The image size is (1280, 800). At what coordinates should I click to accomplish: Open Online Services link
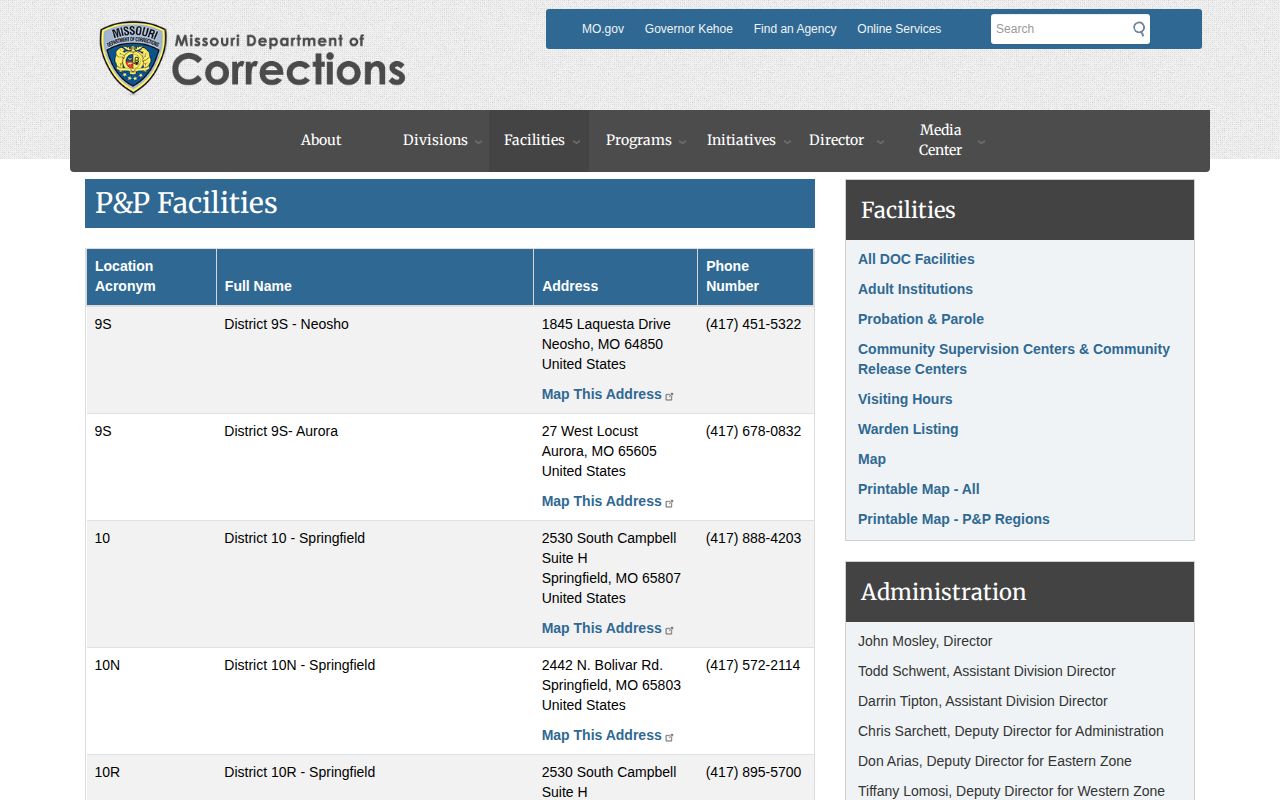(x=899, y=29)
